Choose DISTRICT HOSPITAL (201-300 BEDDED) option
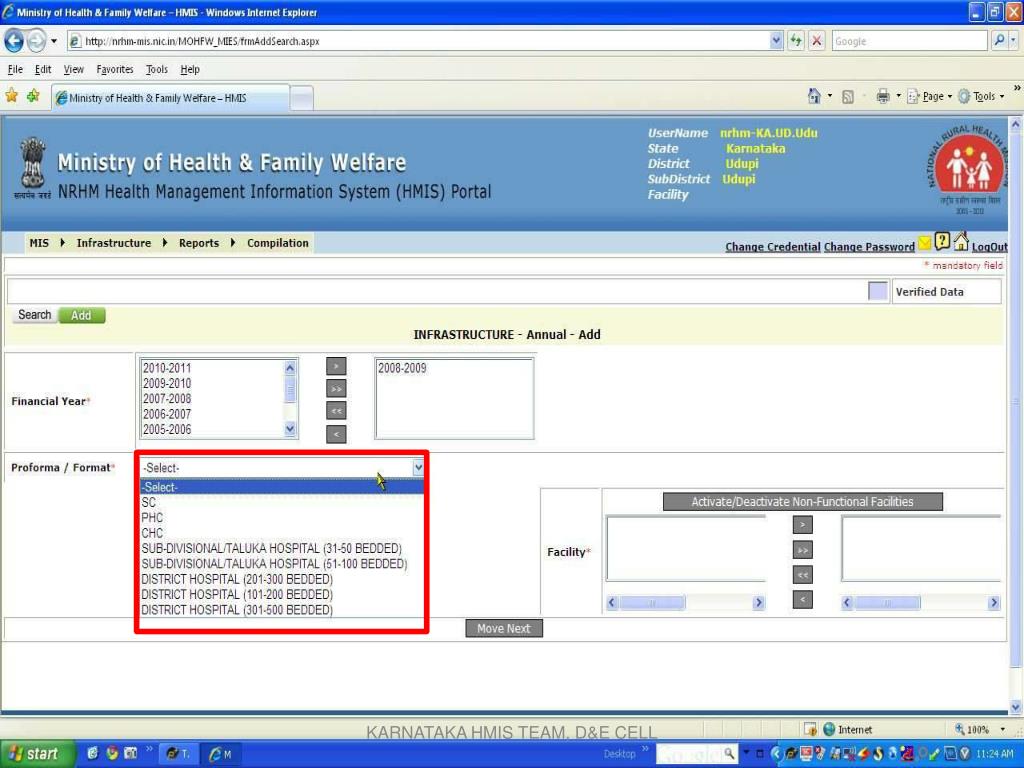1024x768 pixels. click(x=237, y=579)
